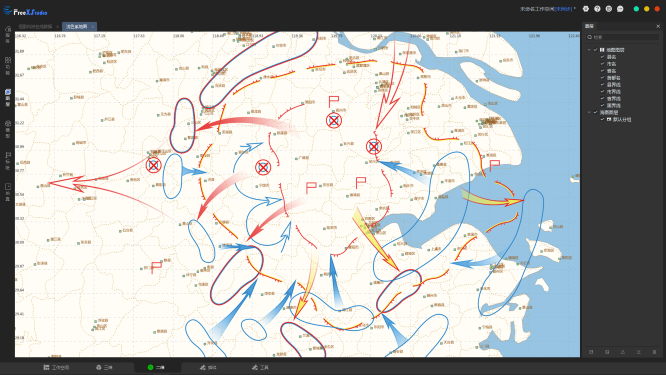Toggle the 地图图层 group checkbox
Viewport: 666px width, 375px height.
click(595, 50)
